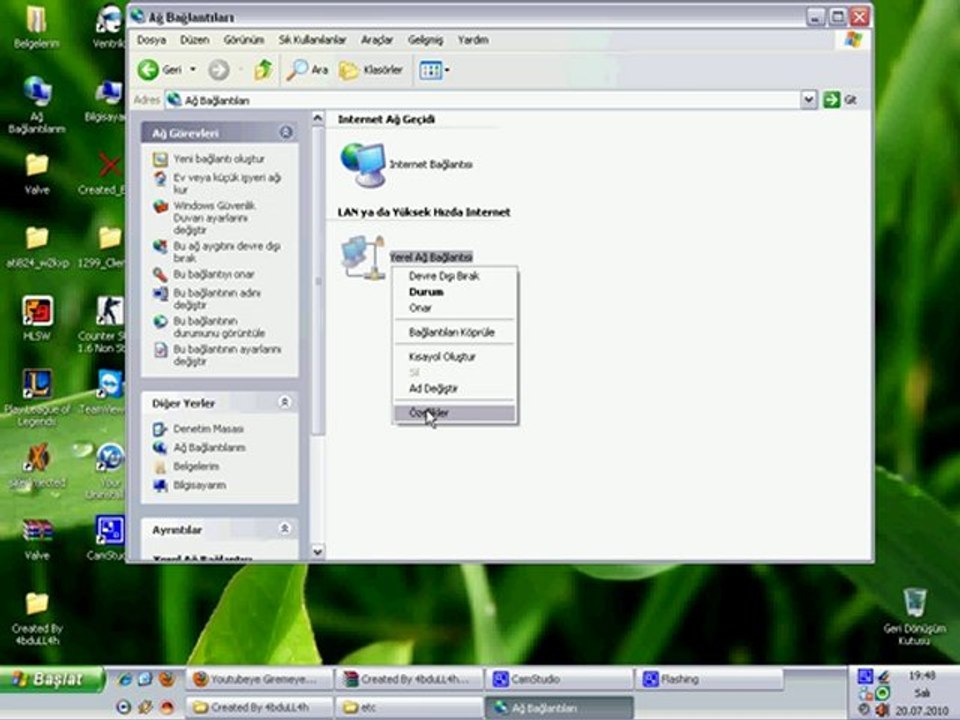Click Bu bağlantının ayarlarını değiştir link
The image size is (960, 720).
click(x=227, y=355)
